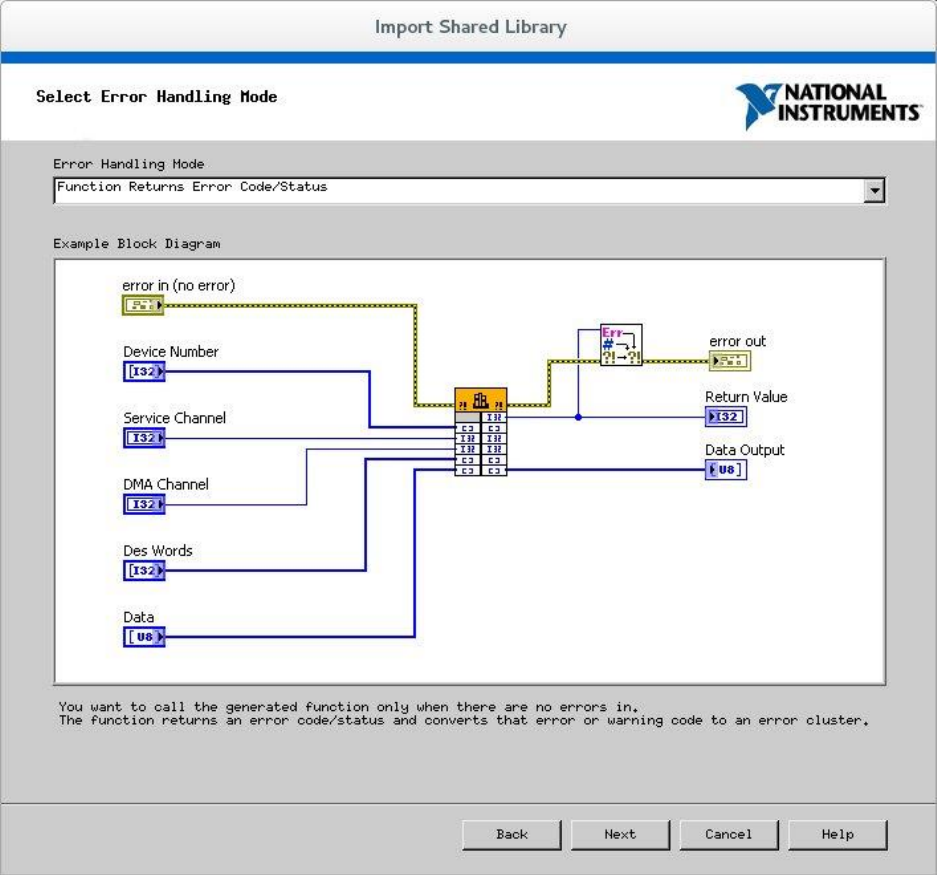Click the Next button
The image size is (937, 875).
[x=620, y=834]
